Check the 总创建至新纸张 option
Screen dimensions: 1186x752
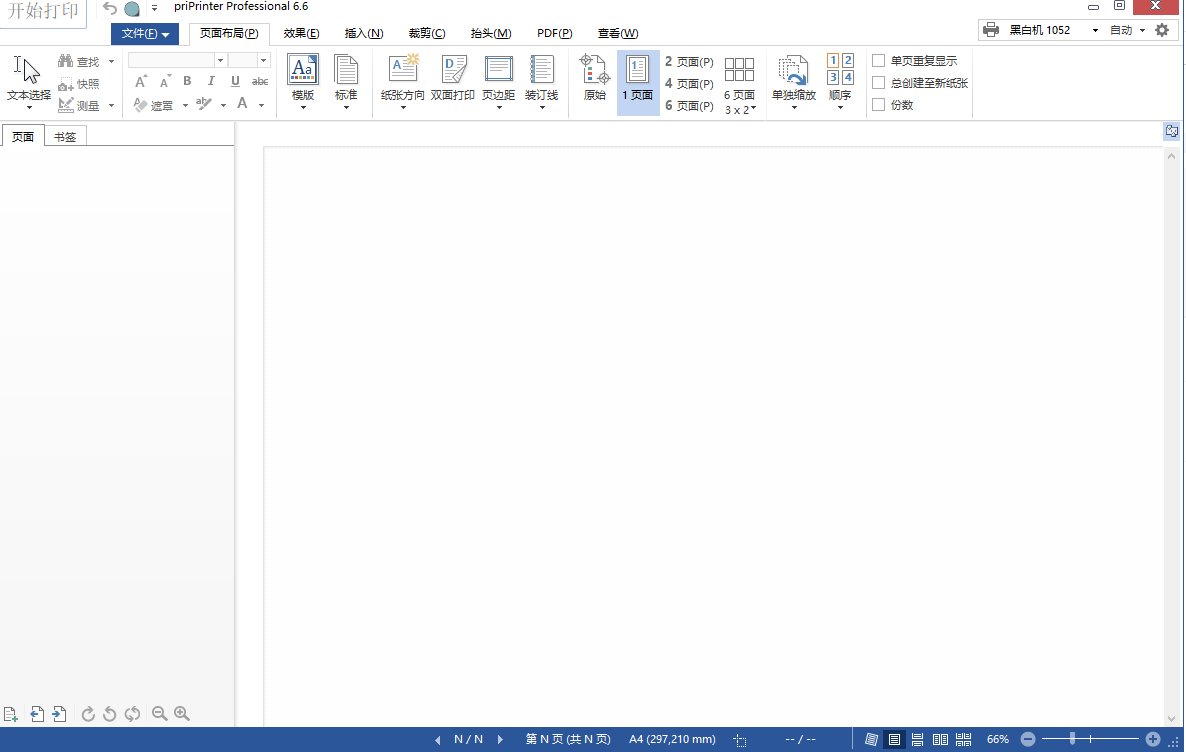pyautogui.click(x=878, y=82)
